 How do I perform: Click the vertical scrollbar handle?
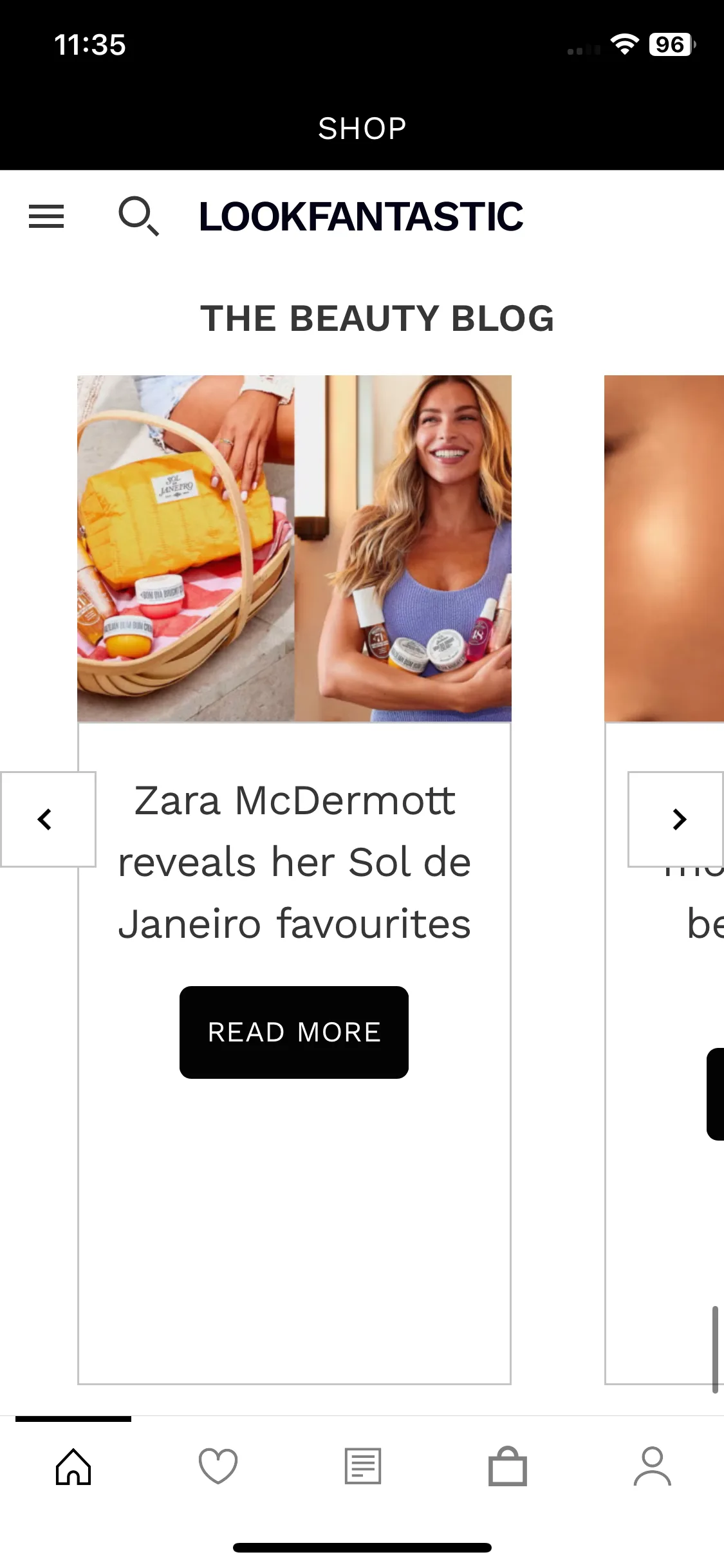[715, 1350]
